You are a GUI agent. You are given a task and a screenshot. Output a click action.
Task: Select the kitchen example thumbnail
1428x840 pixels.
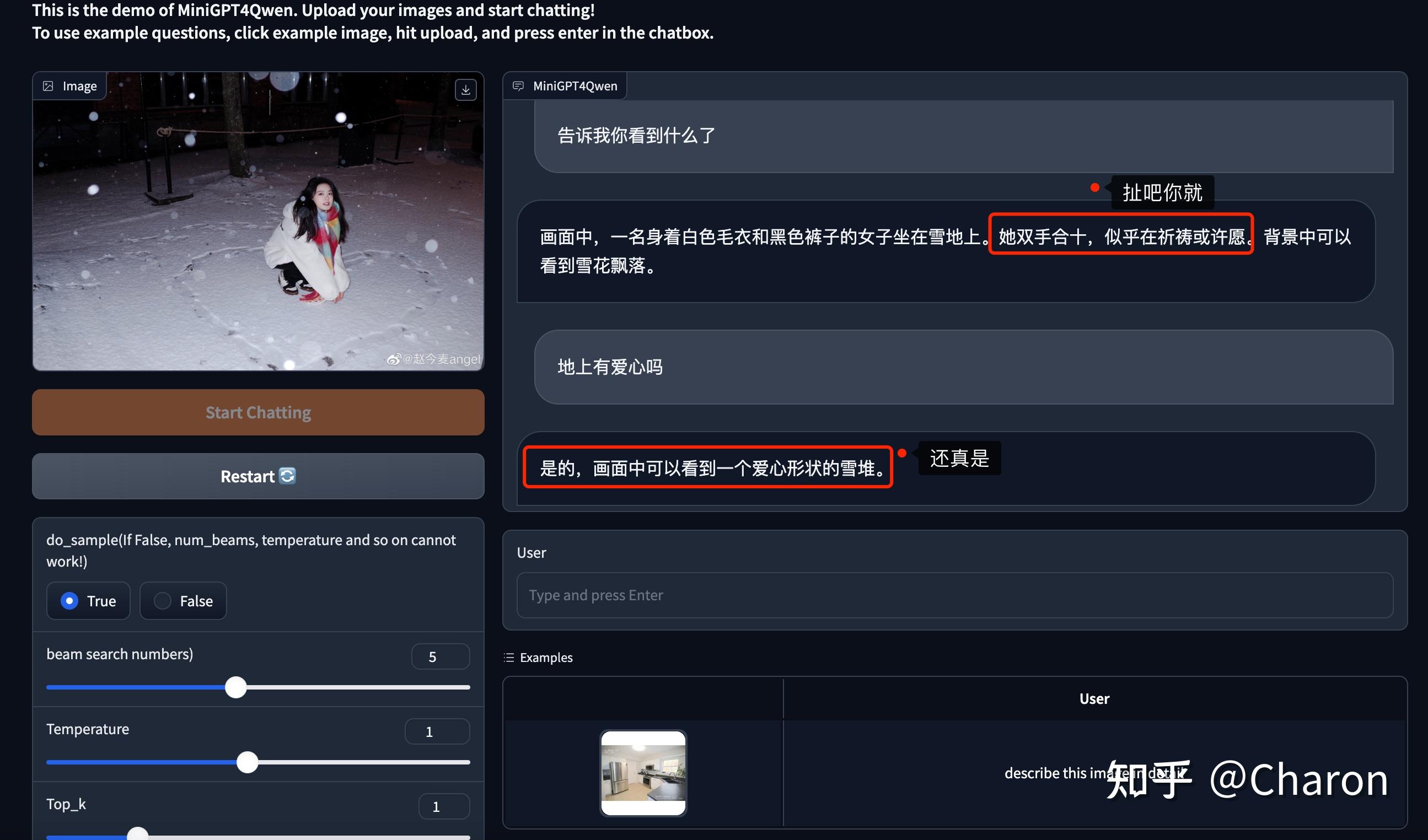(x=643, y=774)
